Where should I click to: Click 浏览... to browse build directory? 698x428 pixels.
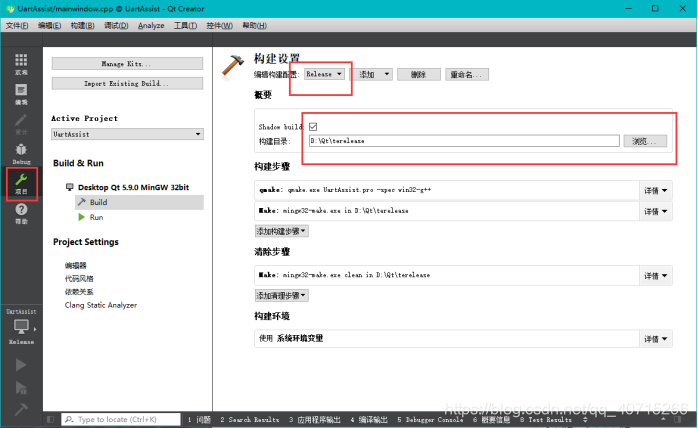[x=645, y=141]
